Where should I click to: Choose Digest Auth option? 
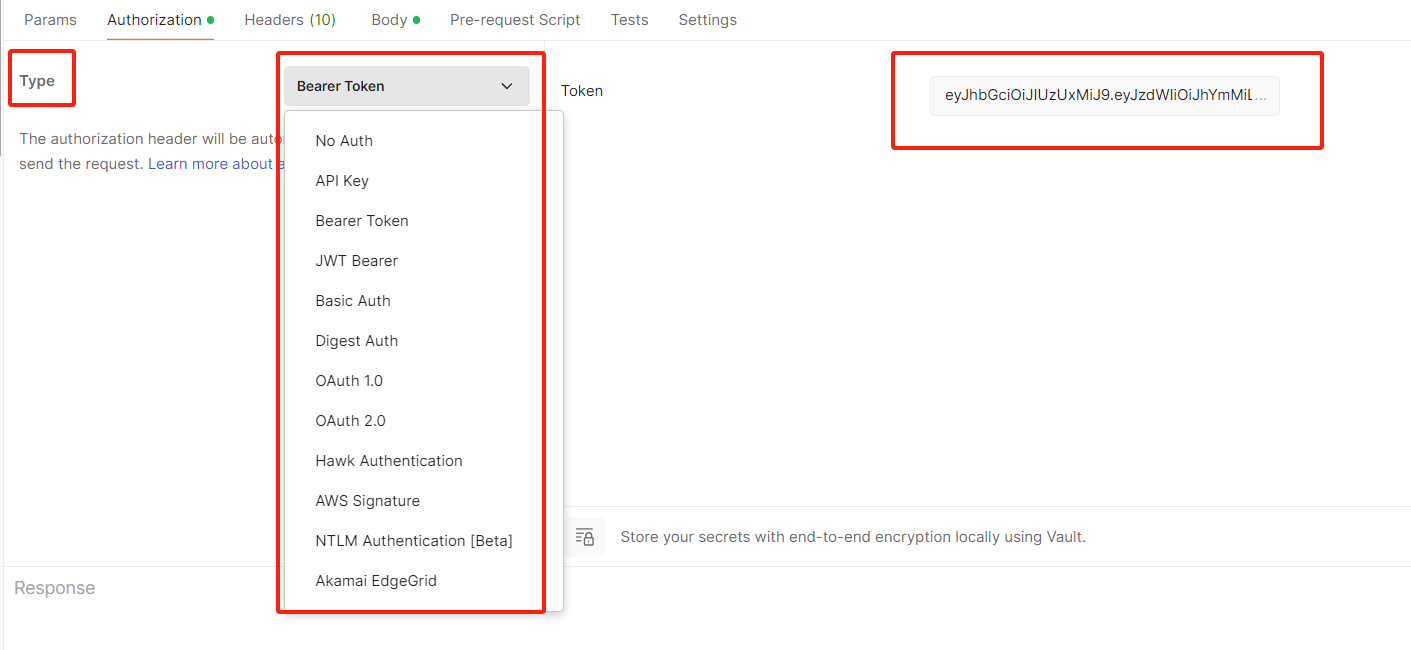click(356, 341)
